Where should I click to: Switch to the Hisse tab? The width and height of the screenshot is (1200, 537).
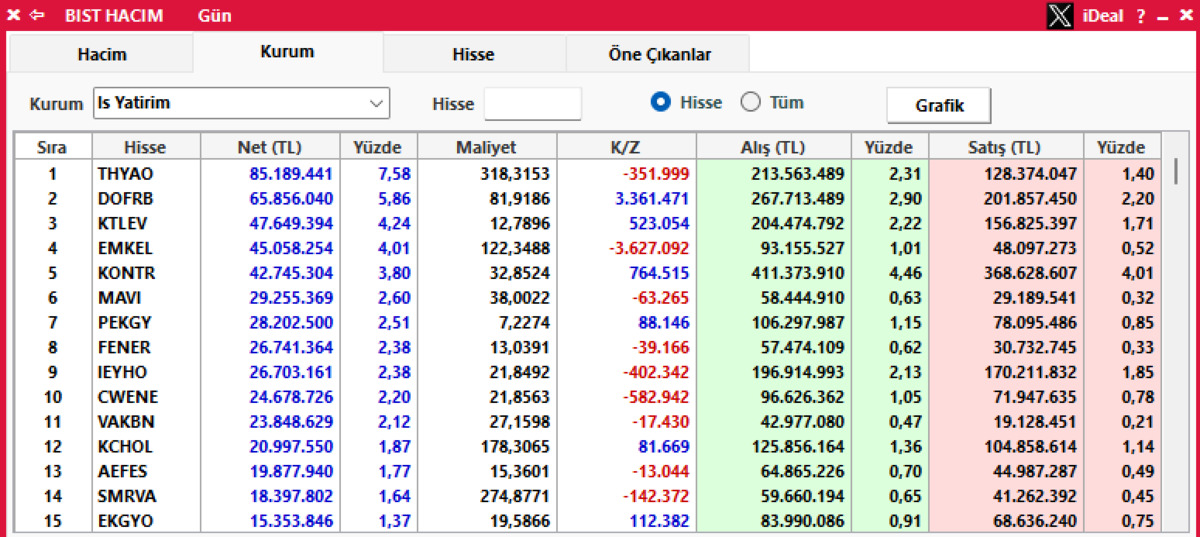(x=474, y=55)
